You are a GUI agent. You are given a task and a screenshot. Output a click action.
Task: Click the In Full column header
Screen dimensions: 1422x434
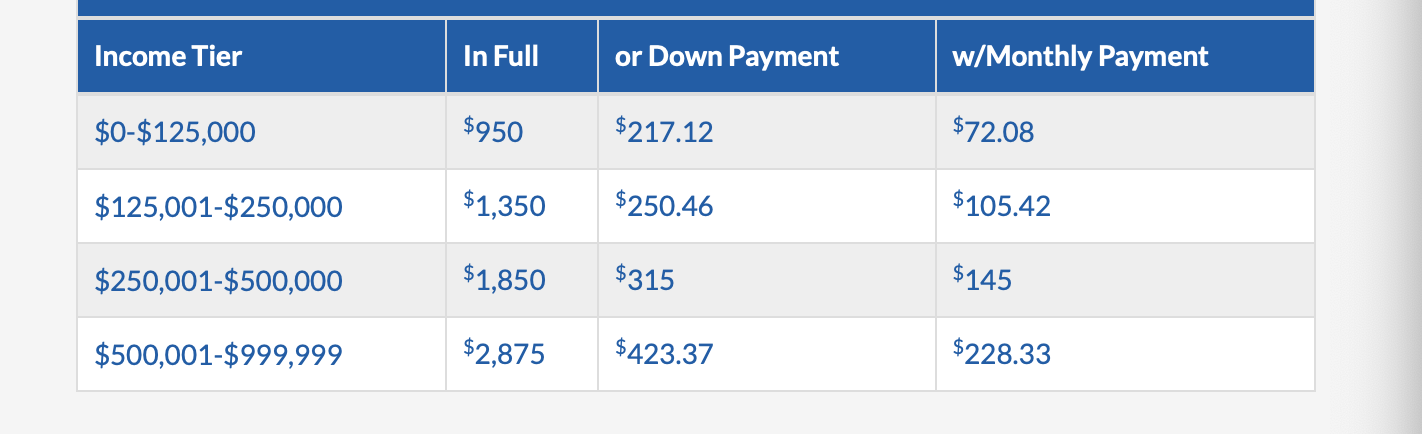point(501,56)
